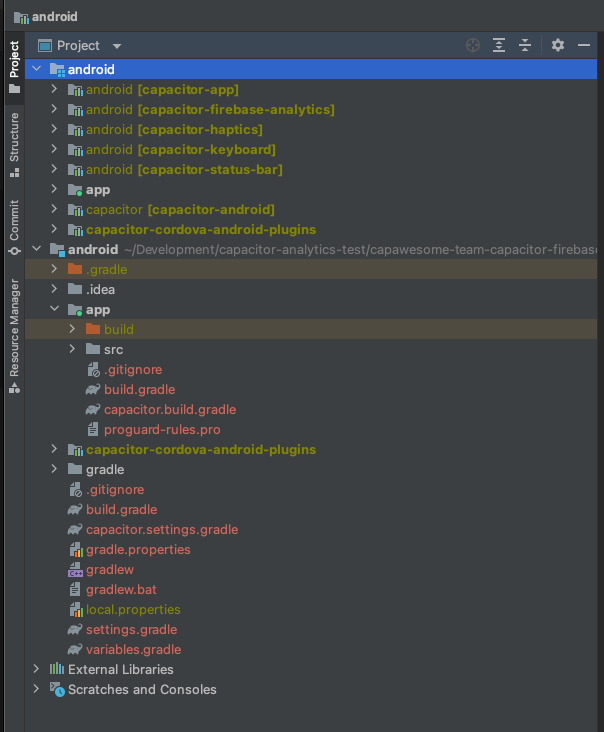Expand android [capacitor-firebase-analytics] module
The width and height of the screenshot is (604, 732).
[x=54, y=109]
